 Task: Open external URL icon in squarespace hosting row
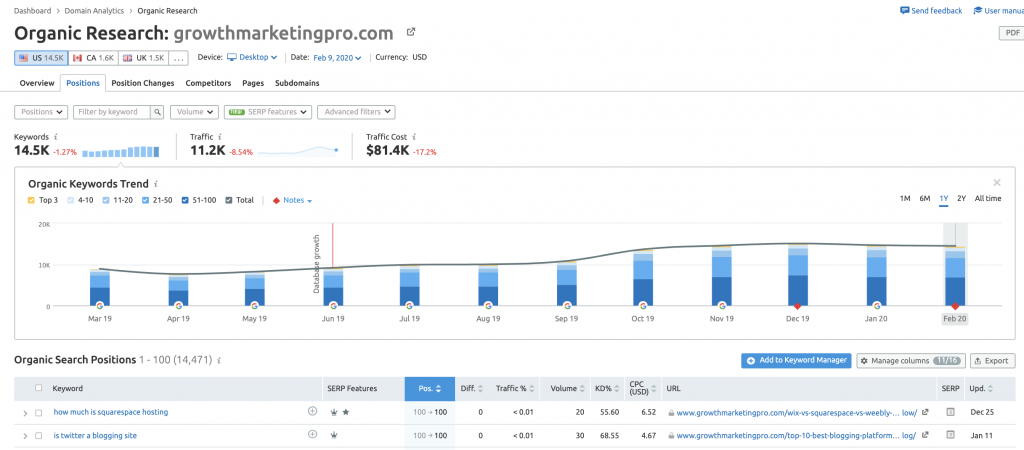click(x=925, y=412)
